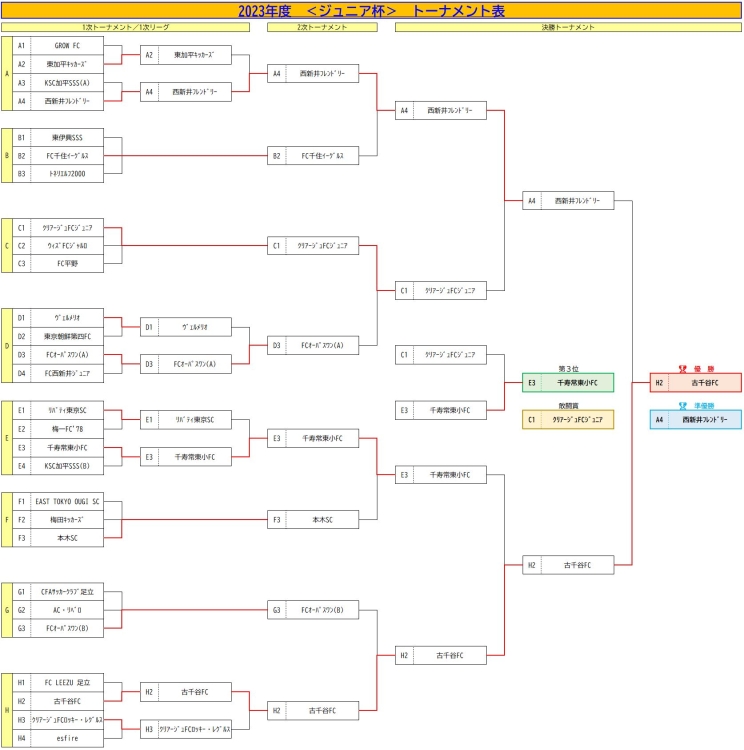
Task: Select the 決勝トーナメント header
Action: click(568, 28)
